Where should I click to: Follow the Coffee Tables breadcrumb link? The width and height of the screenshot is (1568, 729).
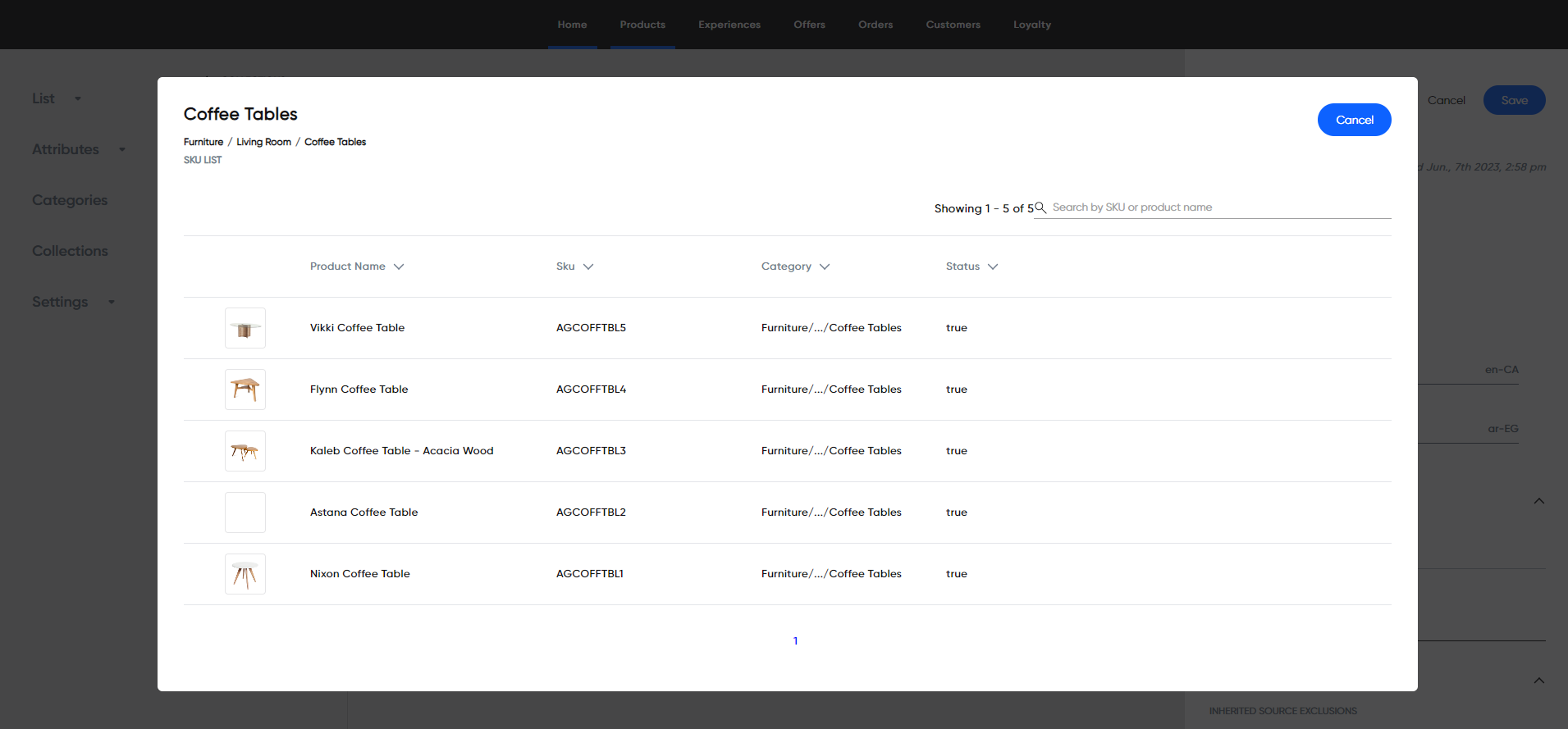click(335, 142)
